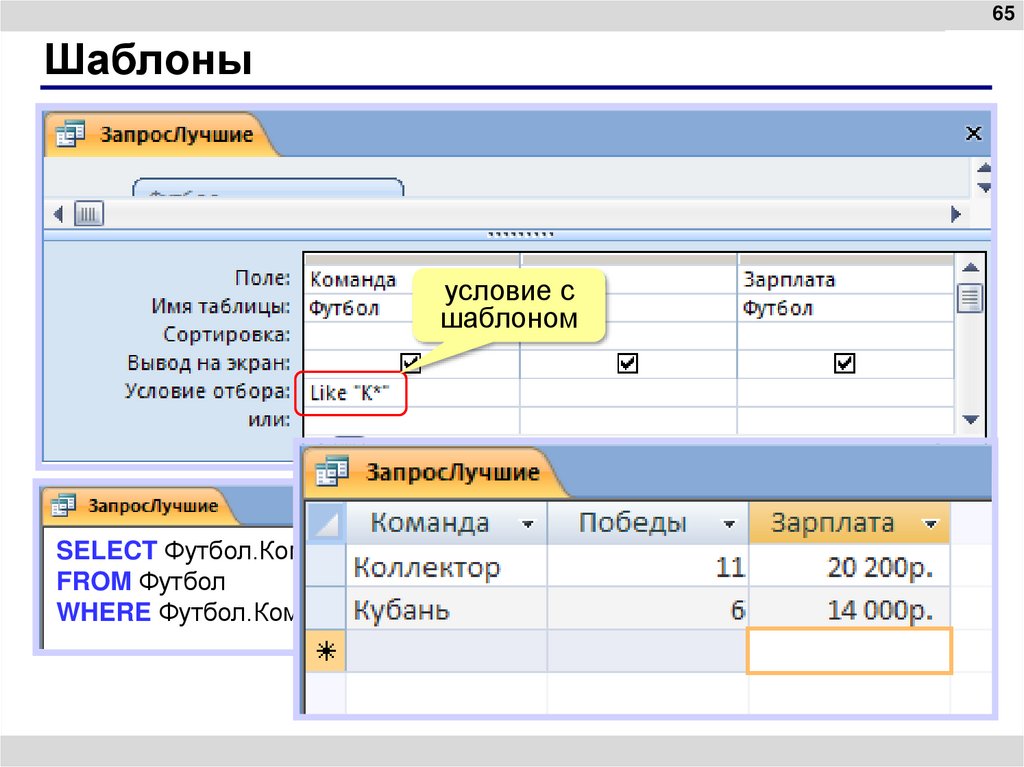This screenshot has height=767, width=1024.
Task: Click the Футбол table name under Команда
Action: (344, 308)
